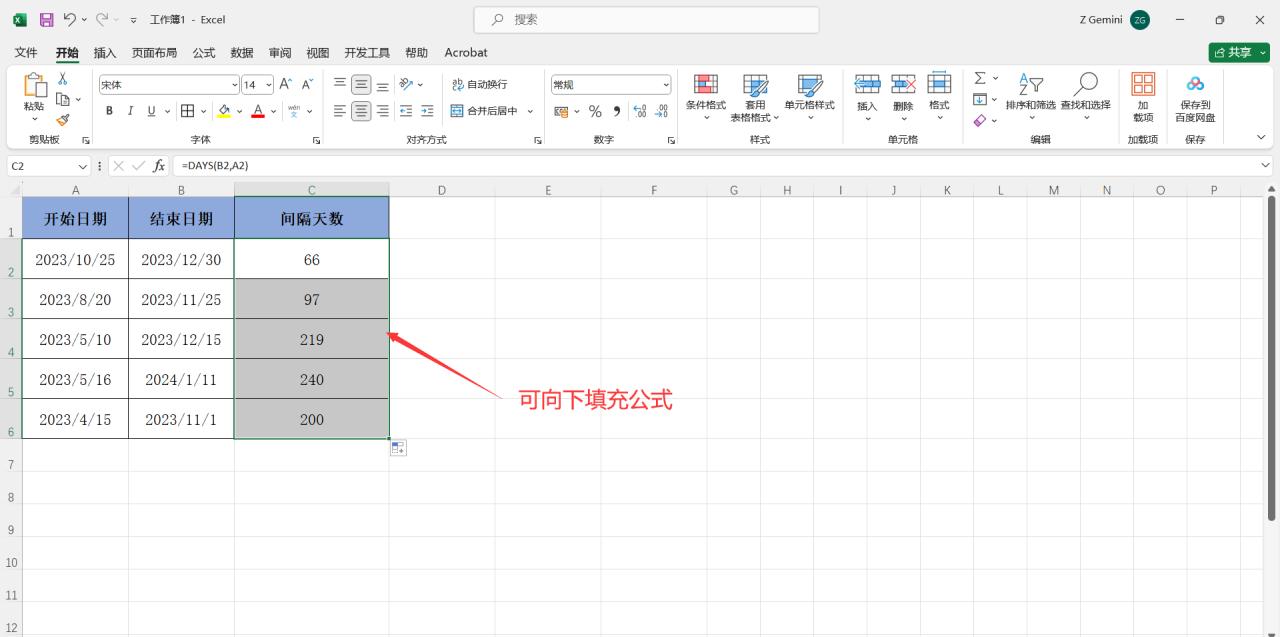Click the 搜索 search box
This screenshot has height=637, width=1280.
click(646, 19)
